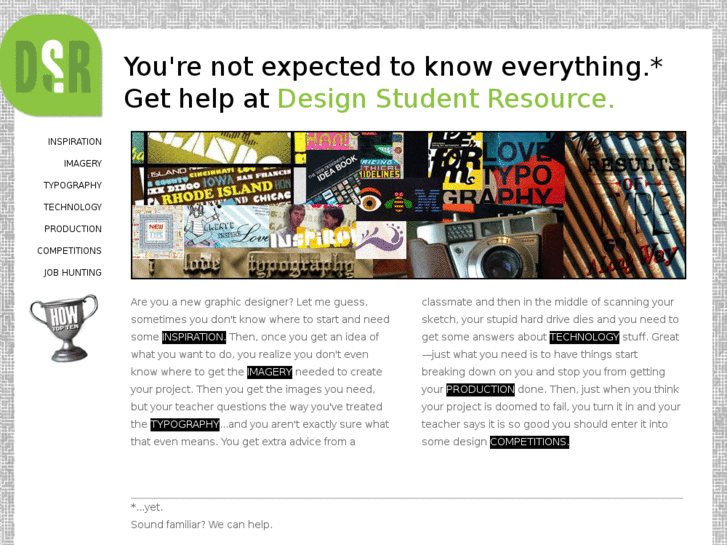Click the green Design Student Resource heading
This screenshot has height=545, width=727.
(x=446, y=99)
